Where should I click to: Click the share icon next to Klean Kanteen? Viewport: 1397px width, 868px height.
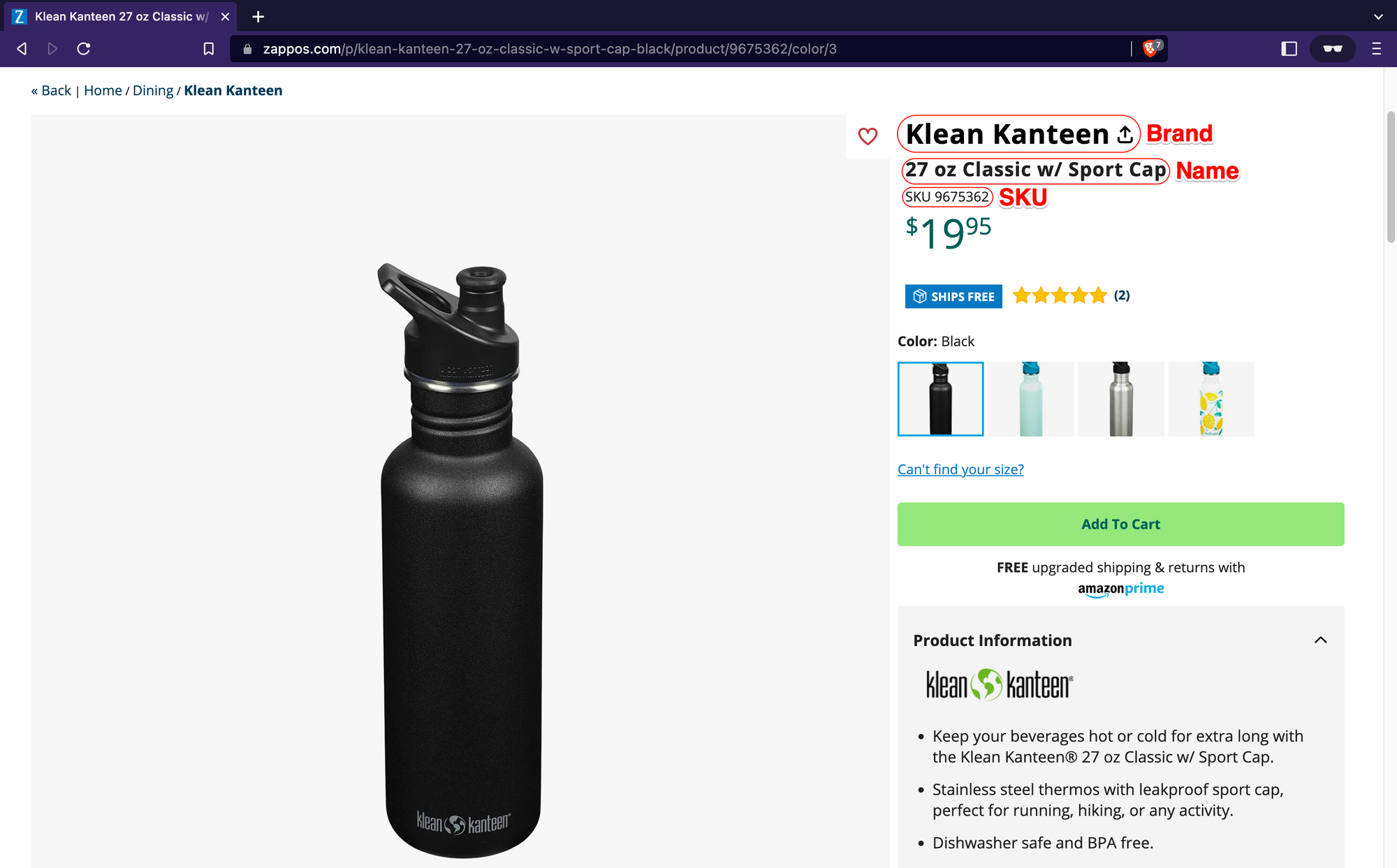click(x=1125, y=133)
